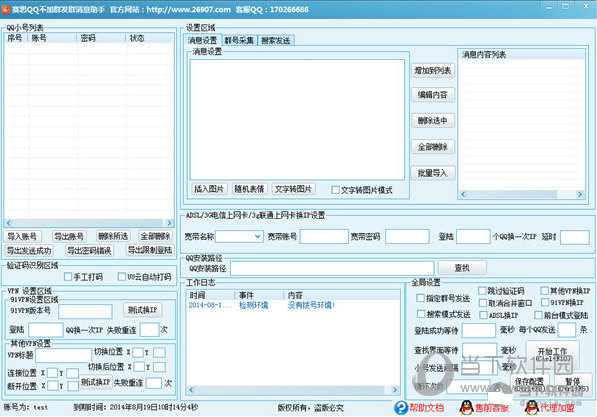This screenshot has width=597, height=417.
Task: Click the 增加到列表 button
Action: pyautogui.click(x=433, y=70)
